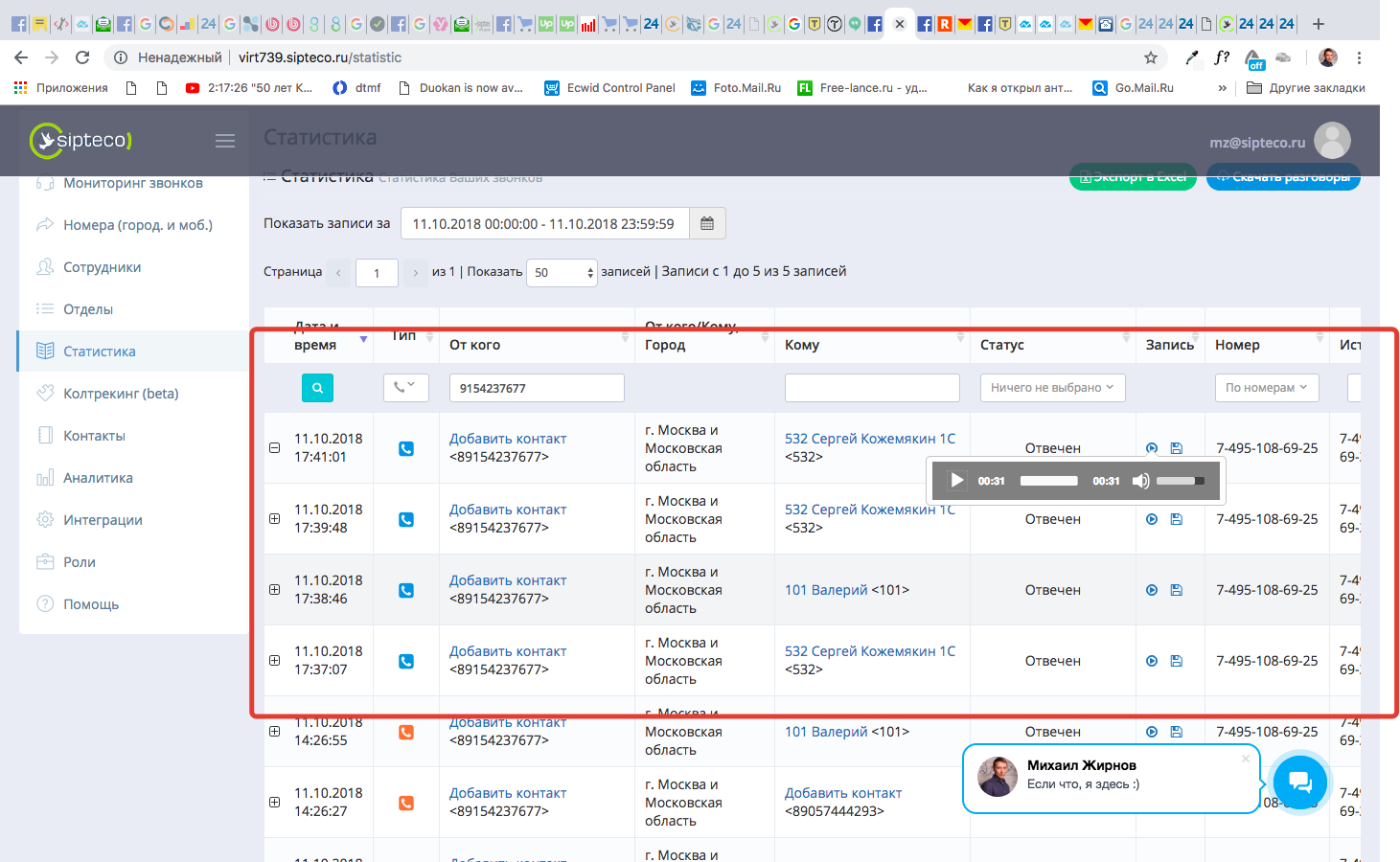Expand the 17:38:46 call row
This screenshot has width=1400, height=862.
tap(274, 590)
